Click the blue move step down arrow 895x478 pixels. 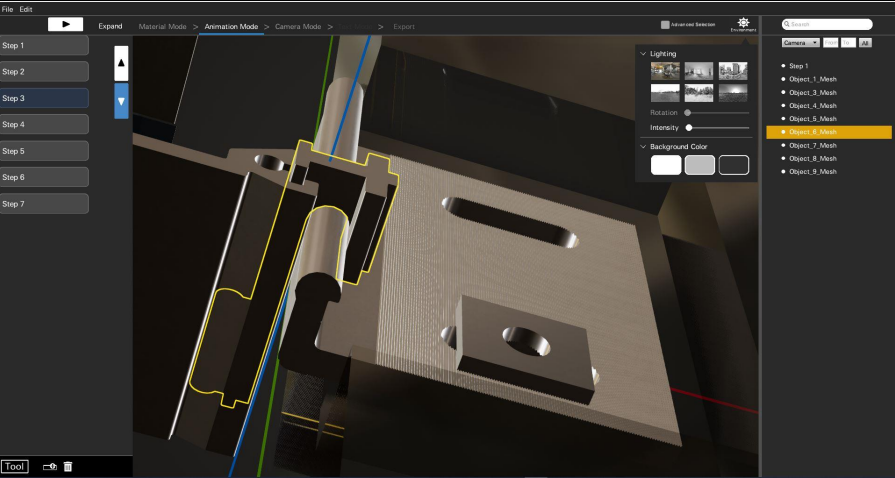tap(121, 101)
